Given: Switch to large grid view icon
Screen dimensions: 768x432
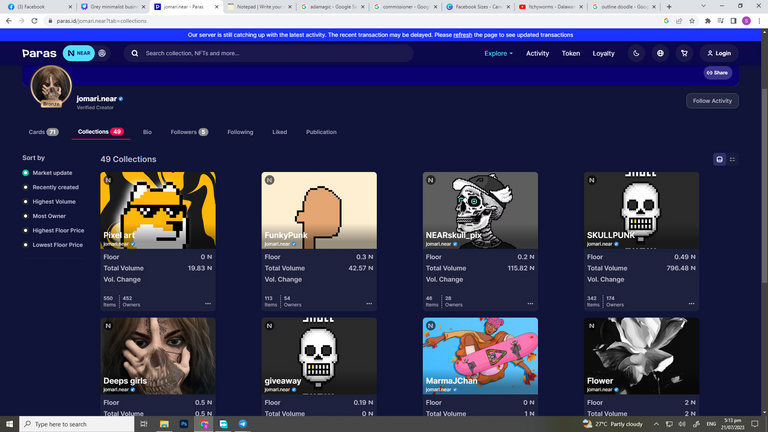Looking at the screenshot, I should [719, 159].
